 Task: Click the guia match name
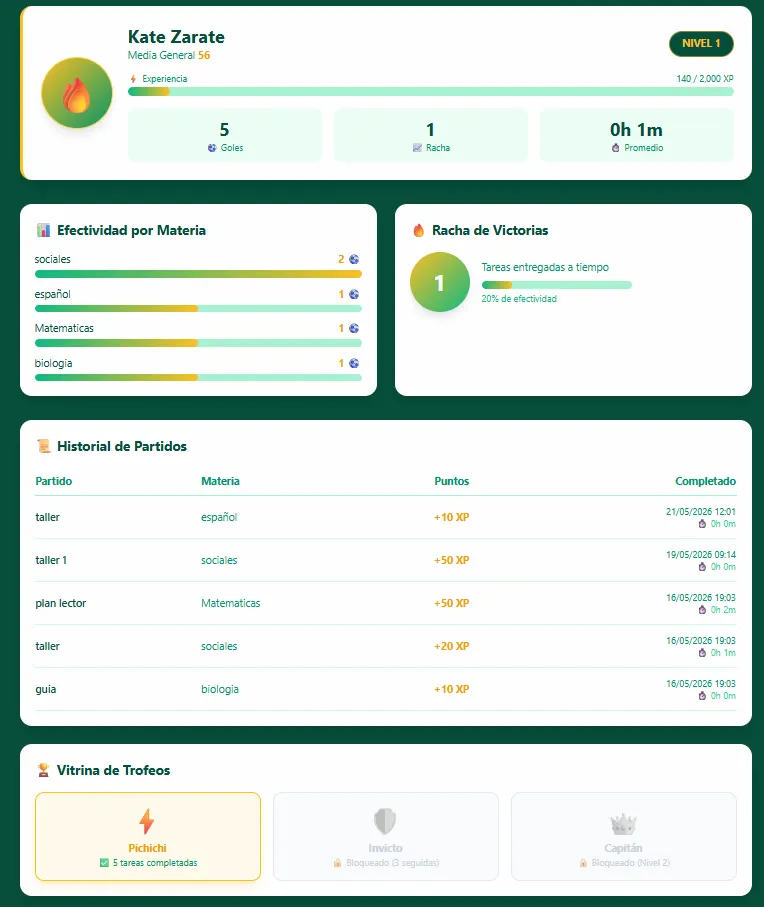tap(46, 690)
